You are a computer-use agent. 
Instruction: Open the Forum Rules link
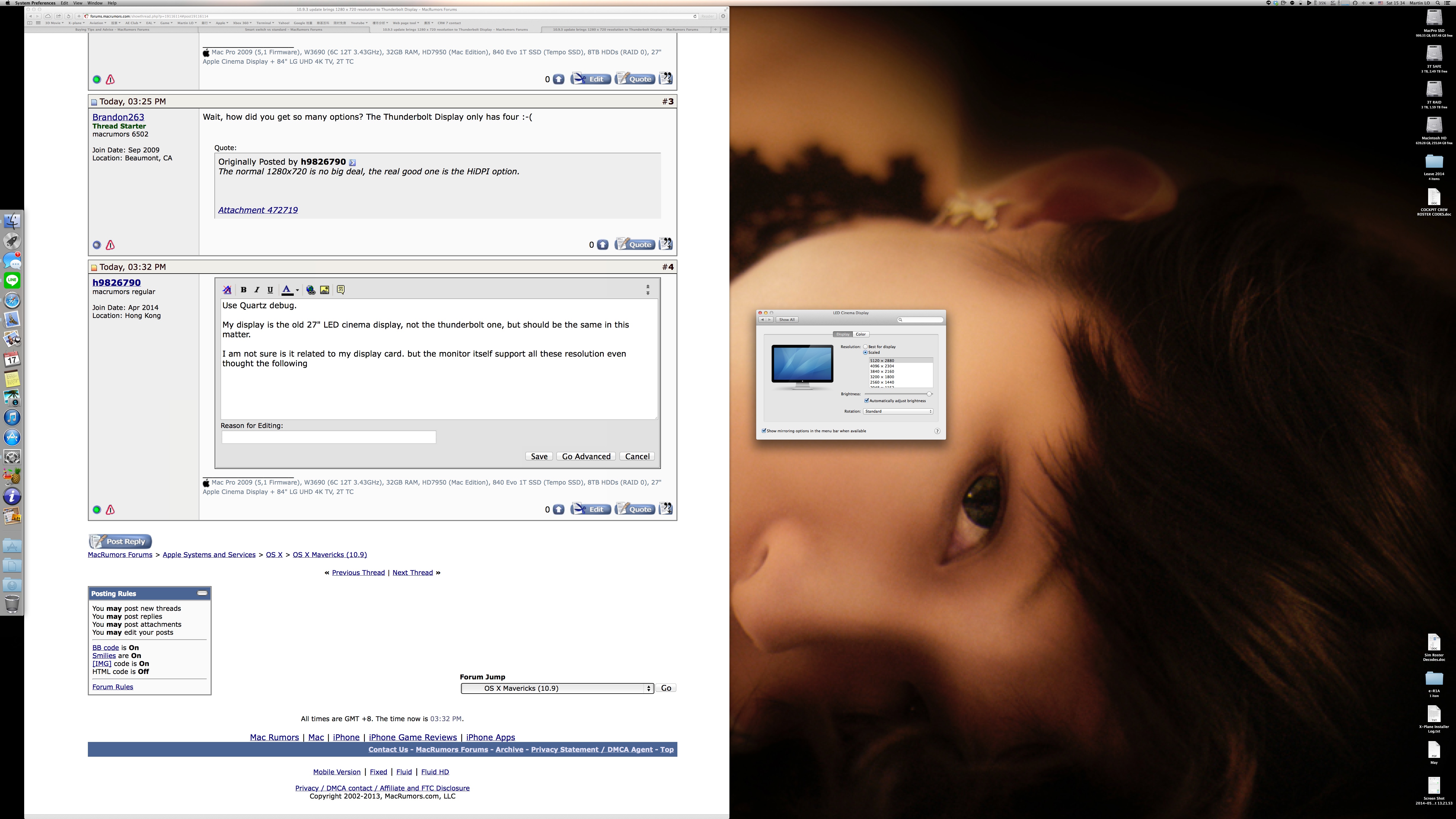[113, 687]
